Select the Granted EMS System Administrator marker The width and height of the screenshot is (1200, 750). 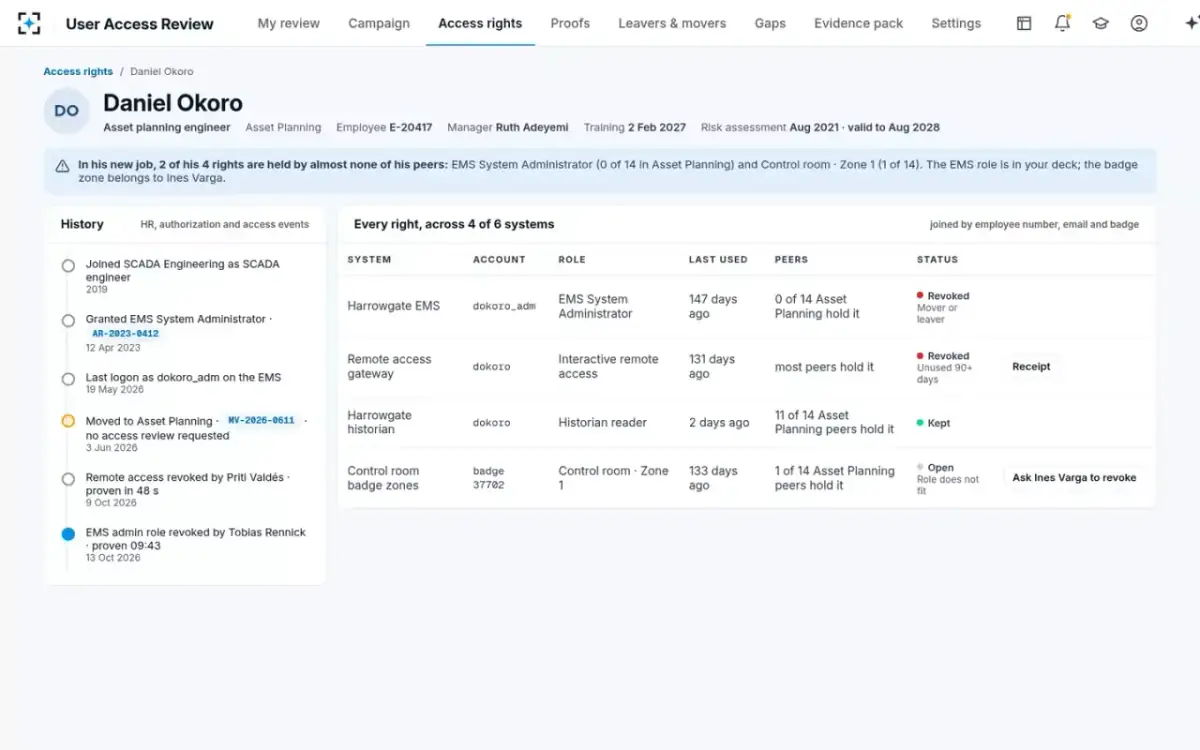point(68,321)
